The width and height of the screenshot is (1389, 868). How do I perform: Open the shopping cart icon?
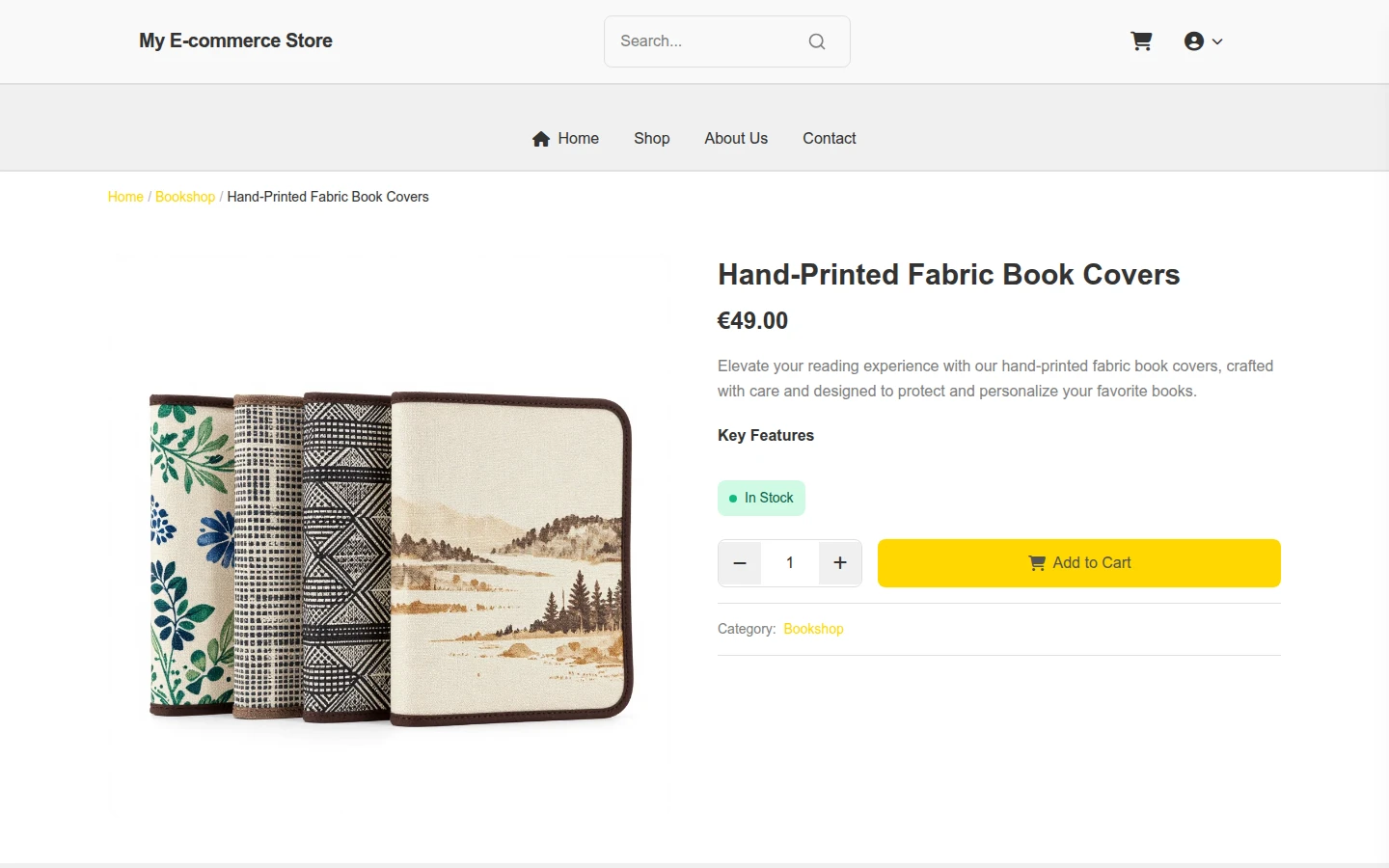pyautogui.click(x=1141, y=41)
